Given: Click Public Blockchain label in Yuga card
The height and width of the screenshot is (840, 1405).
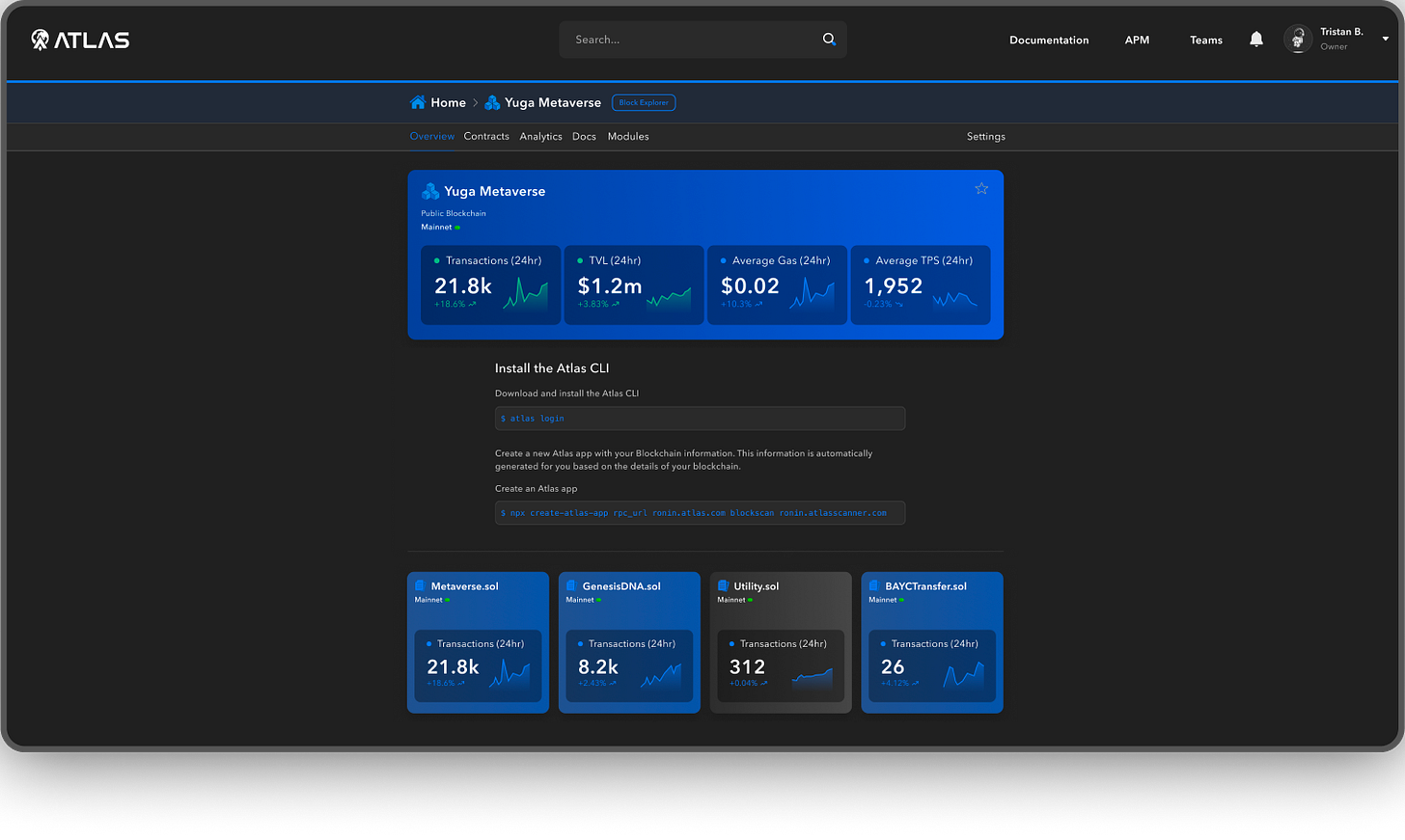Looking at the screenshot, I should (x=454, y=213).
